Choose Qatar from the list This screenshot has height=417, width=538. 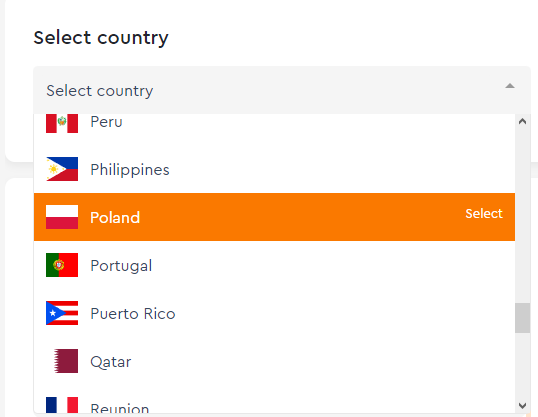(x=274, y=361)
